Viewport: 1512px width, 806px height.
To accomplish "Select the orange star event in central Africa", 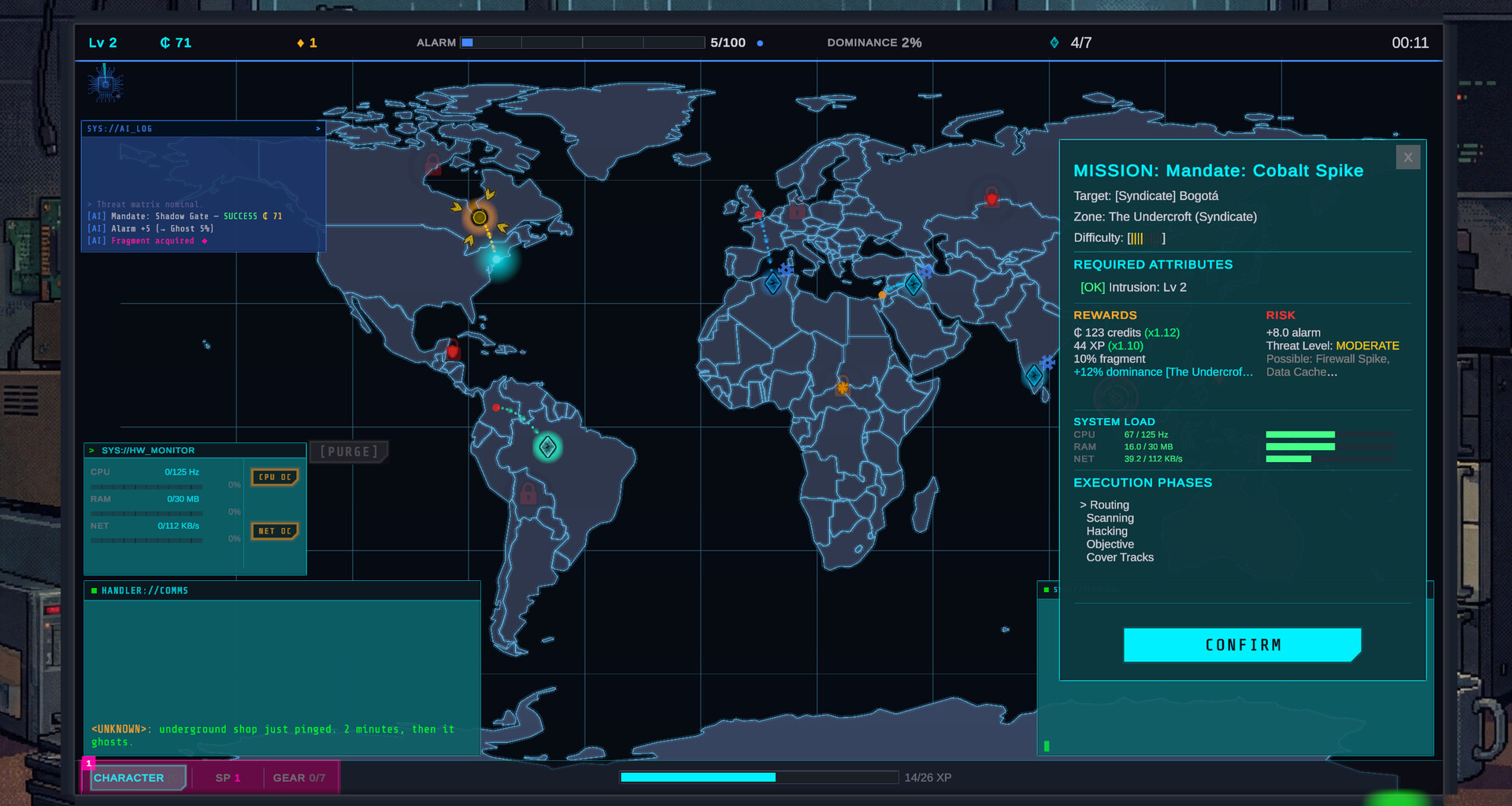I will [843, 388].
